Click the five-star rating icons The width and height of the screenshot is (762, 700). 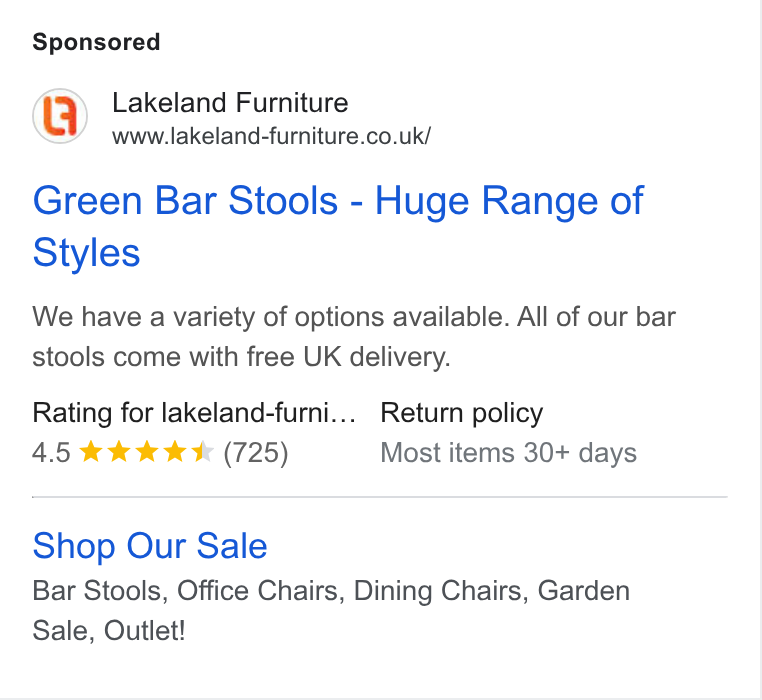point(146,452)
